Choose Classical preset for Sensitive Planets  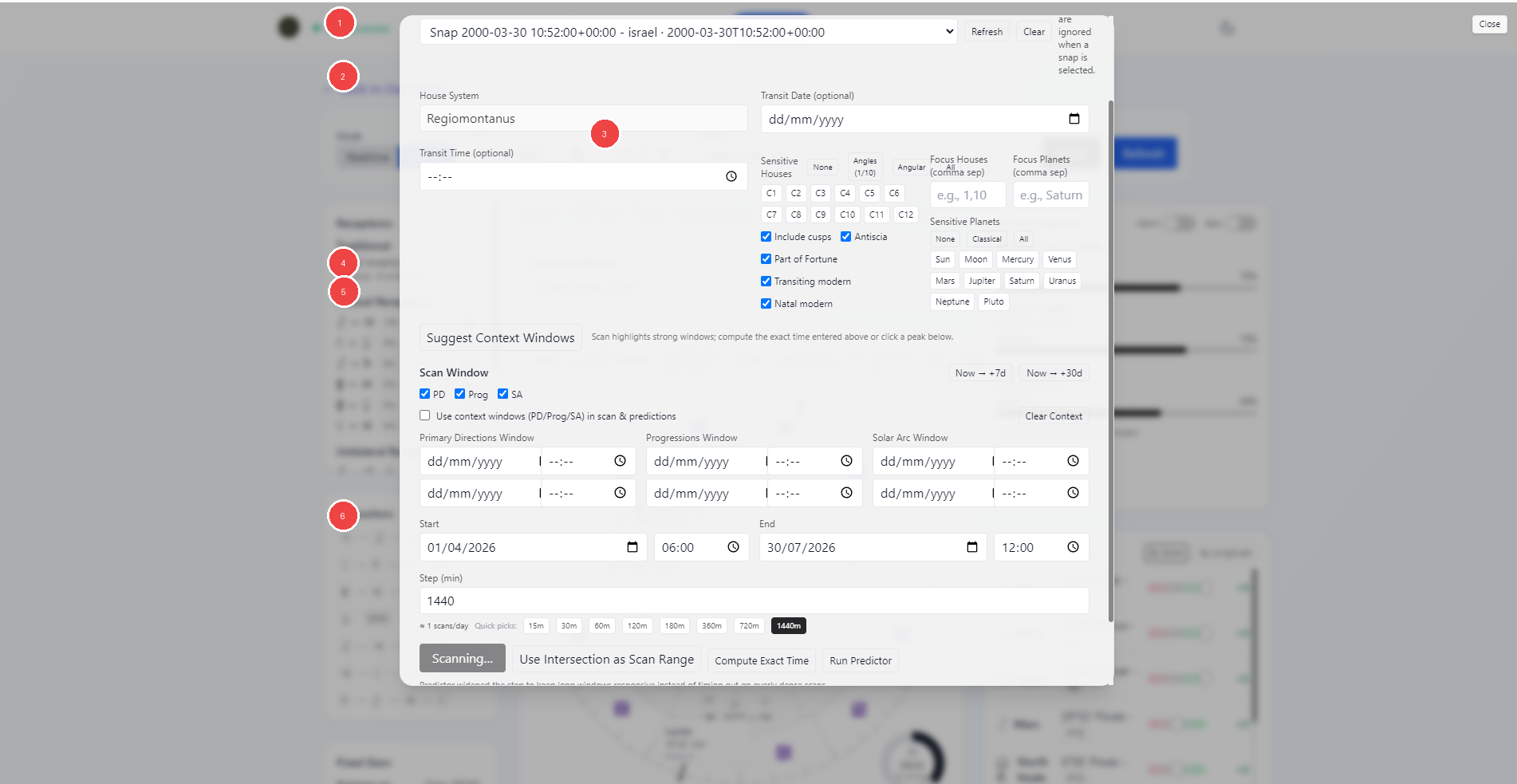(987, 239)
